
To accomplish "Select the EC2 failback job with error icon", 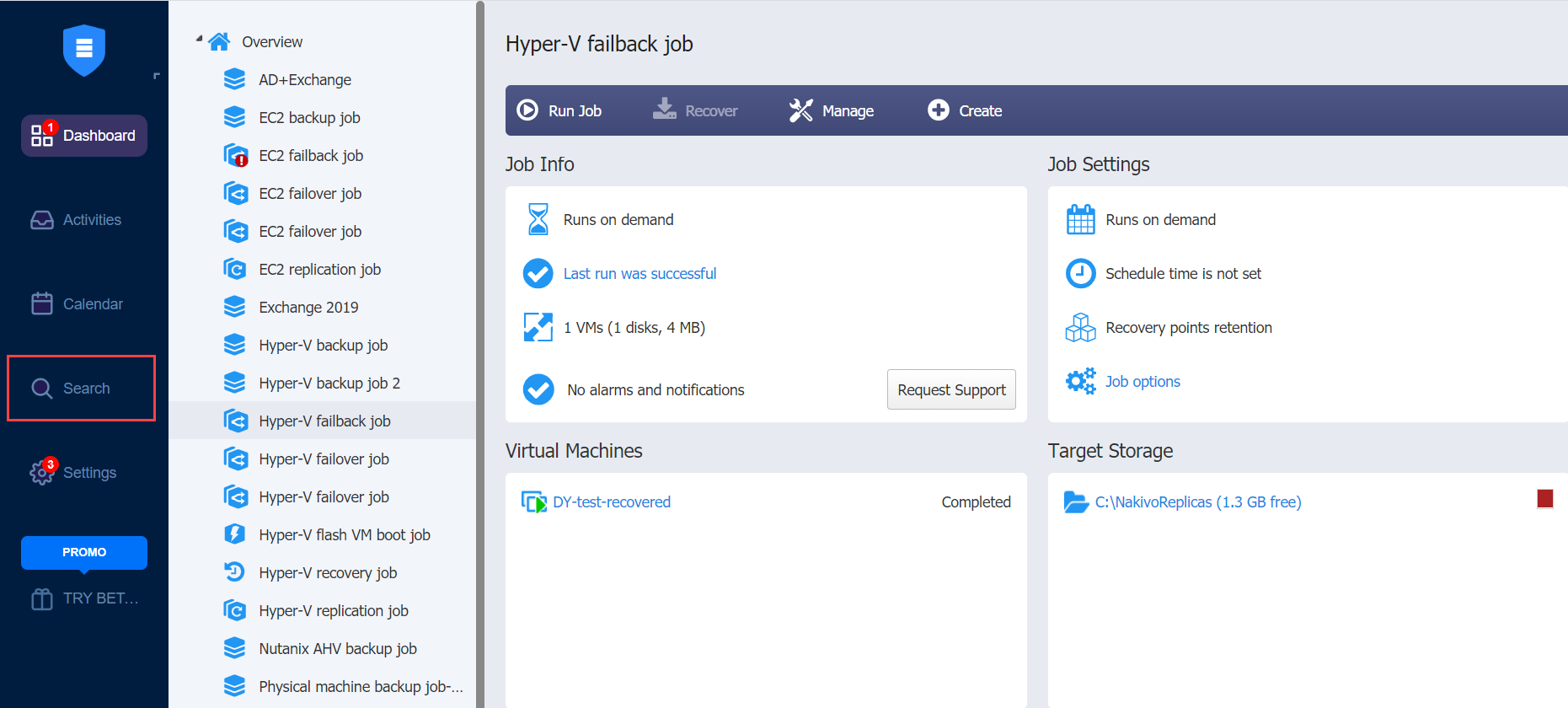I will 311,156.
